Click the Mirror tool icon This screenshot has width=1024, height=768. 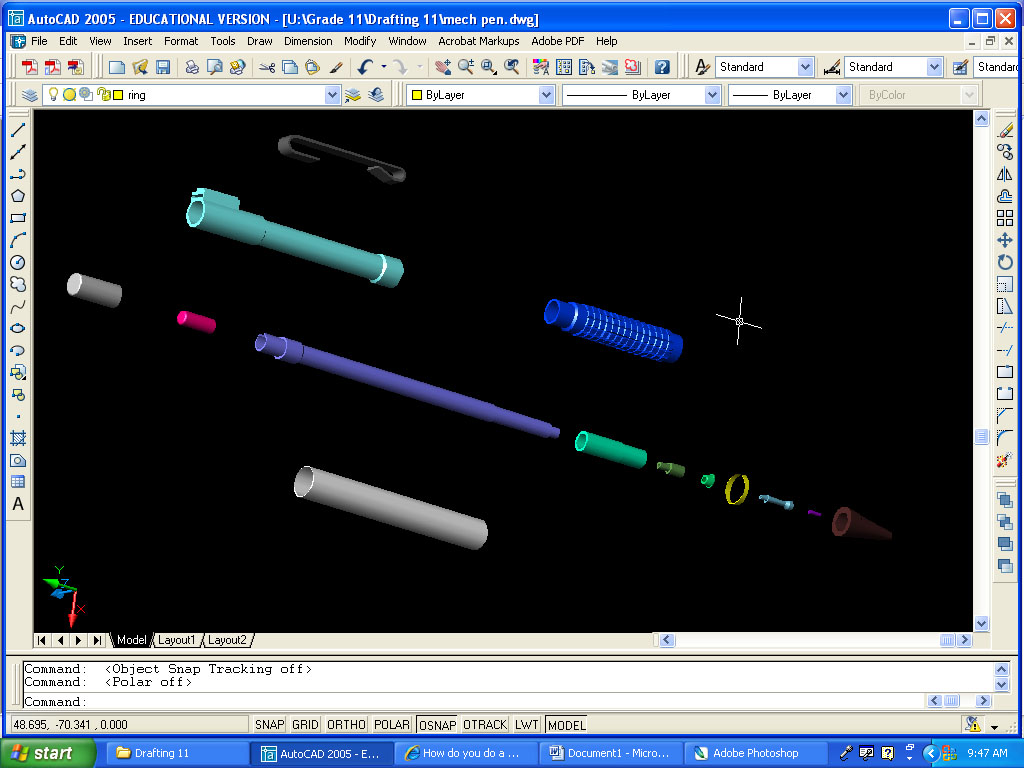(x=1005, y=174)
